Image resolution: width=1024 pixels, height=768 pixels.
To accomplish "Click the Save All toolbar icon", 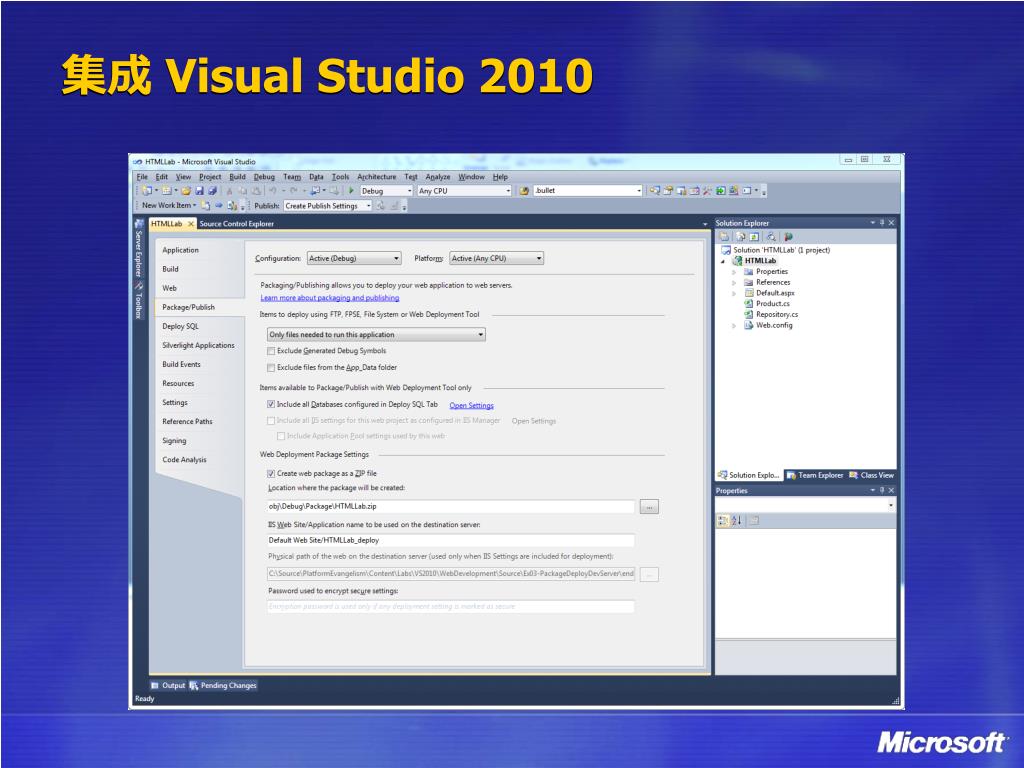I will click(x=212, y=191).
